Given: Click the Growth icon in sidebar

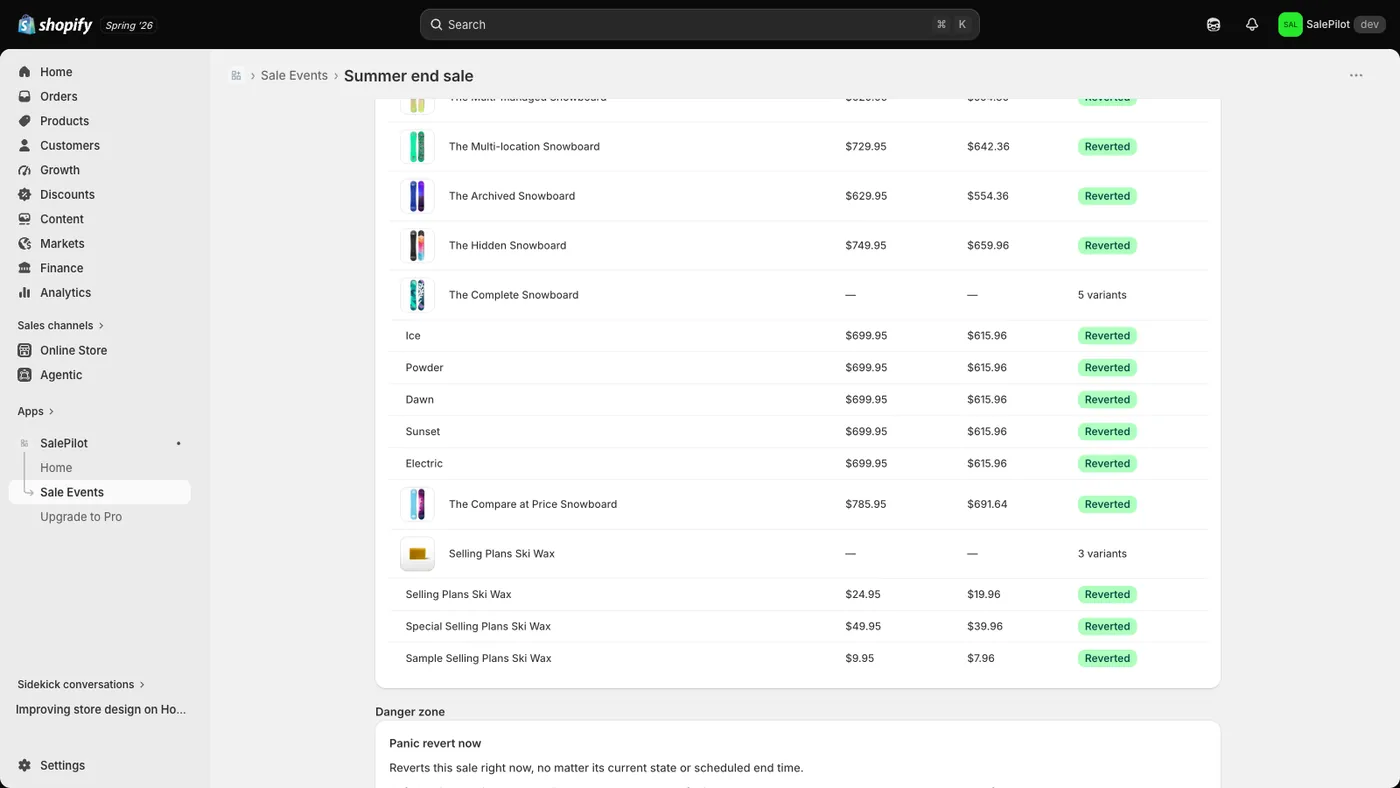Looking at the screenshot, I should (x=25, y=170).
